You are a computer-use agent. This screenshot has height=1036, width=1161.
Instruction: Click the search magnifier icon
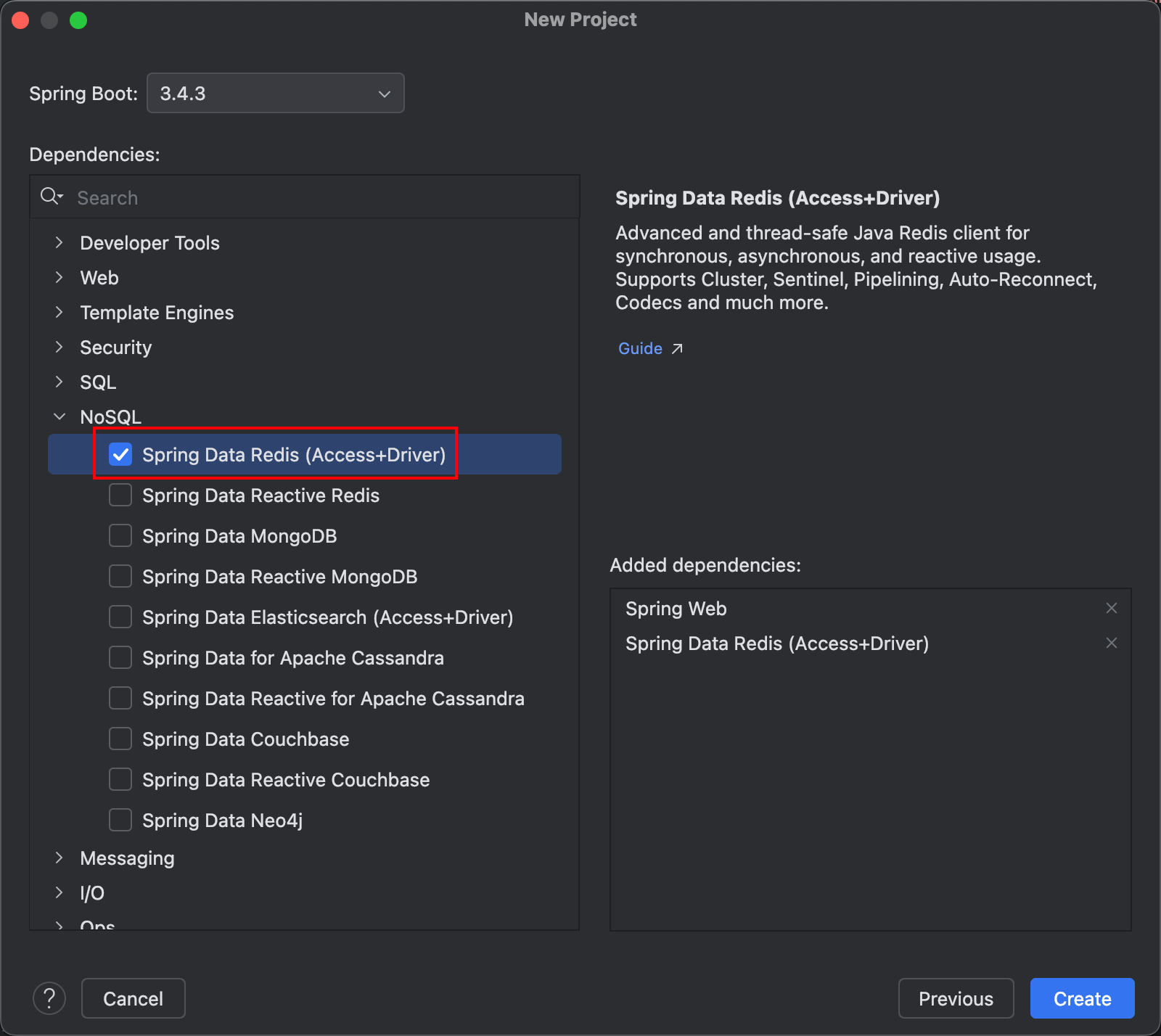(x=51, y=197)
